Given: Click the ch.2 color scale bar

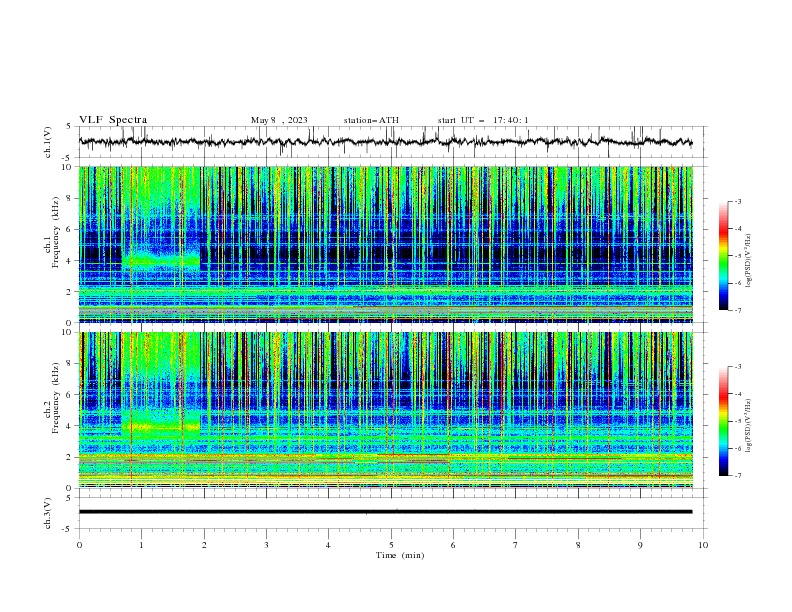Looking at the screenshot, I should pos(724,421).
